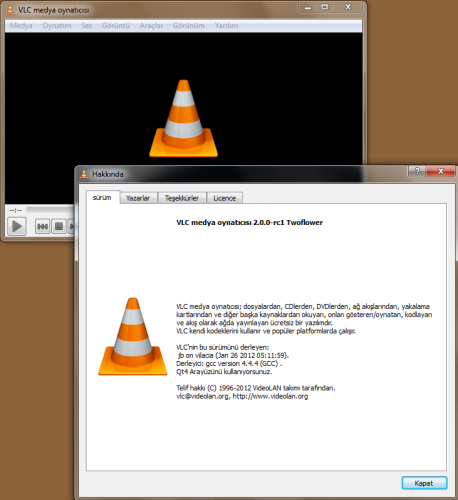Click the large VLC cone logo in the about dialog

coord(133,337)
